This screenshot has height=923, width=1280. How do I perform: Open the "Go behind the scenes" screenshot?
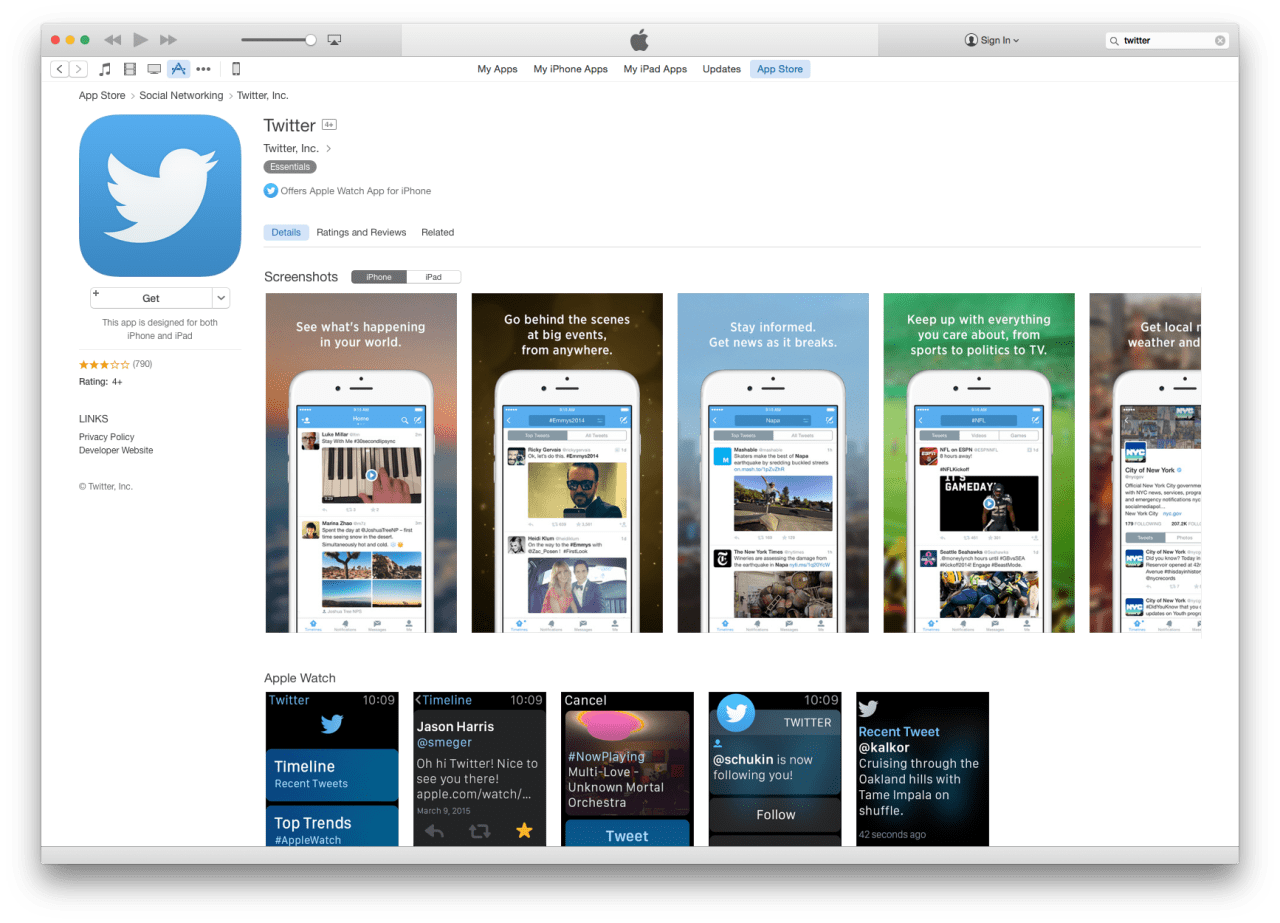(567, 463)
